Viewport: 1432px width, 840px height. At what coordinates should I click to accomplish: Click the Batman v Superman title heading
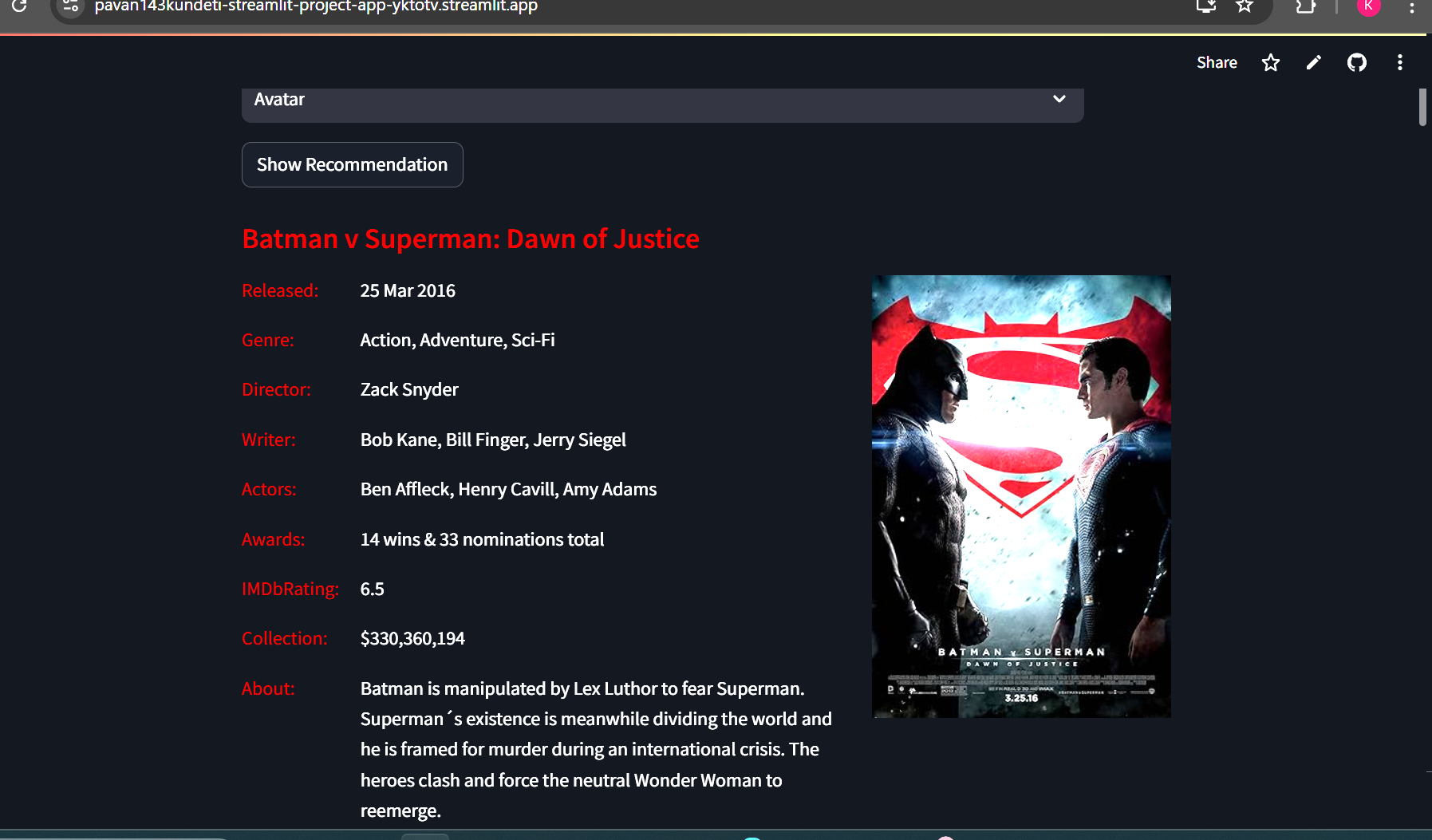point(471,239)
